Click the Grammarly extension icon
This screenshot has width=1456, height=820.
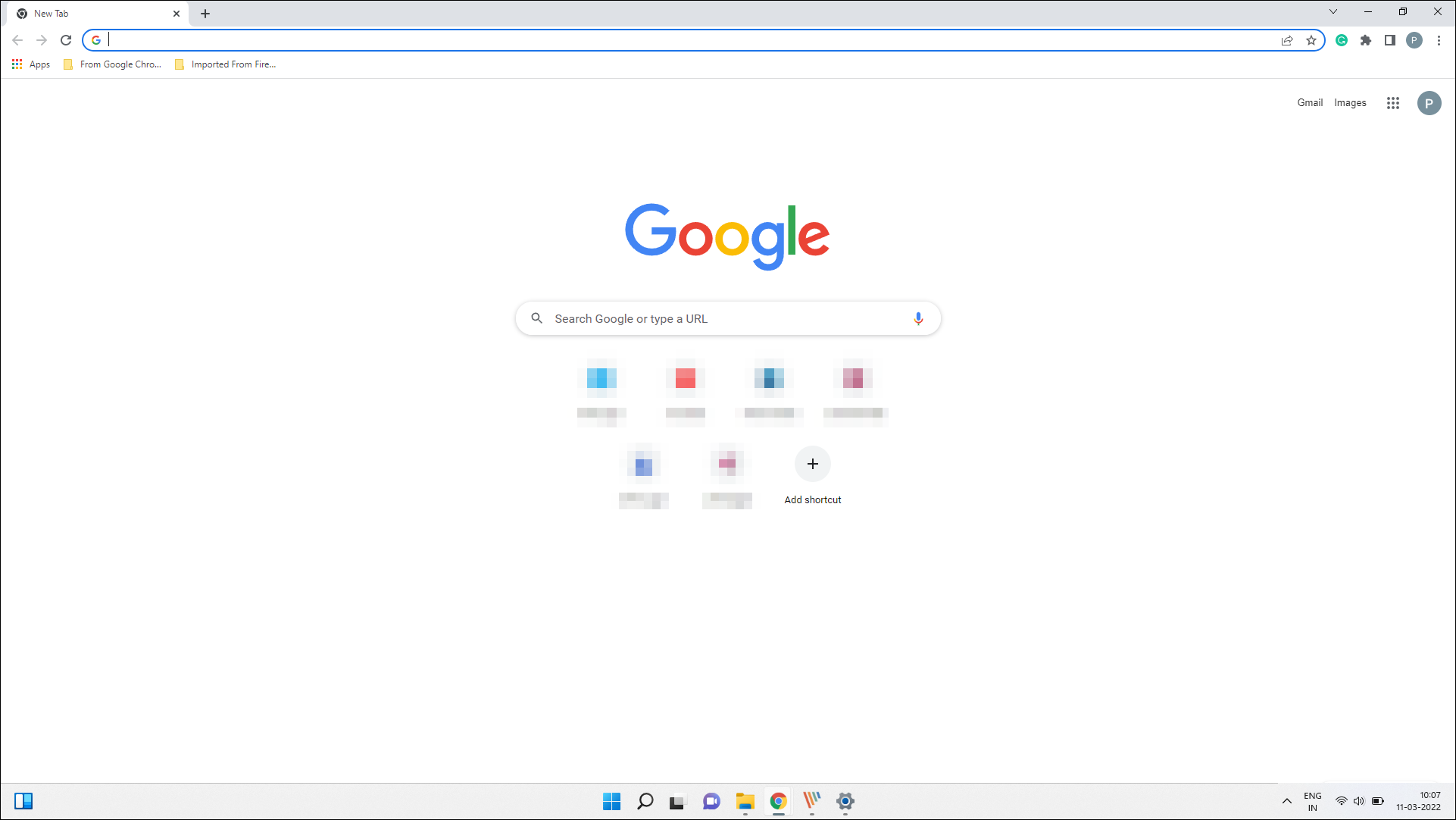coord(1341,40)
